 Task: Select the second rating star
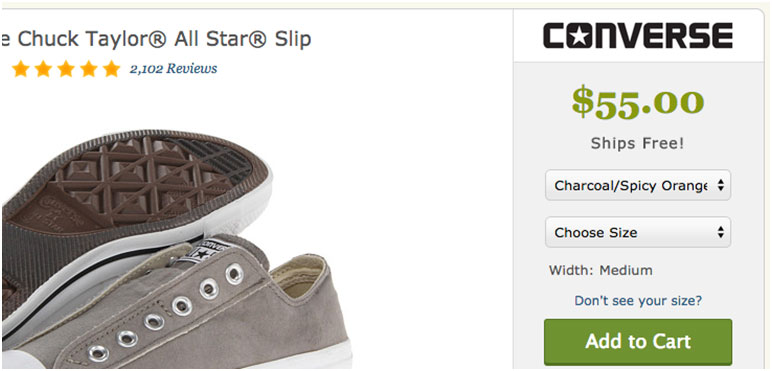43,69
